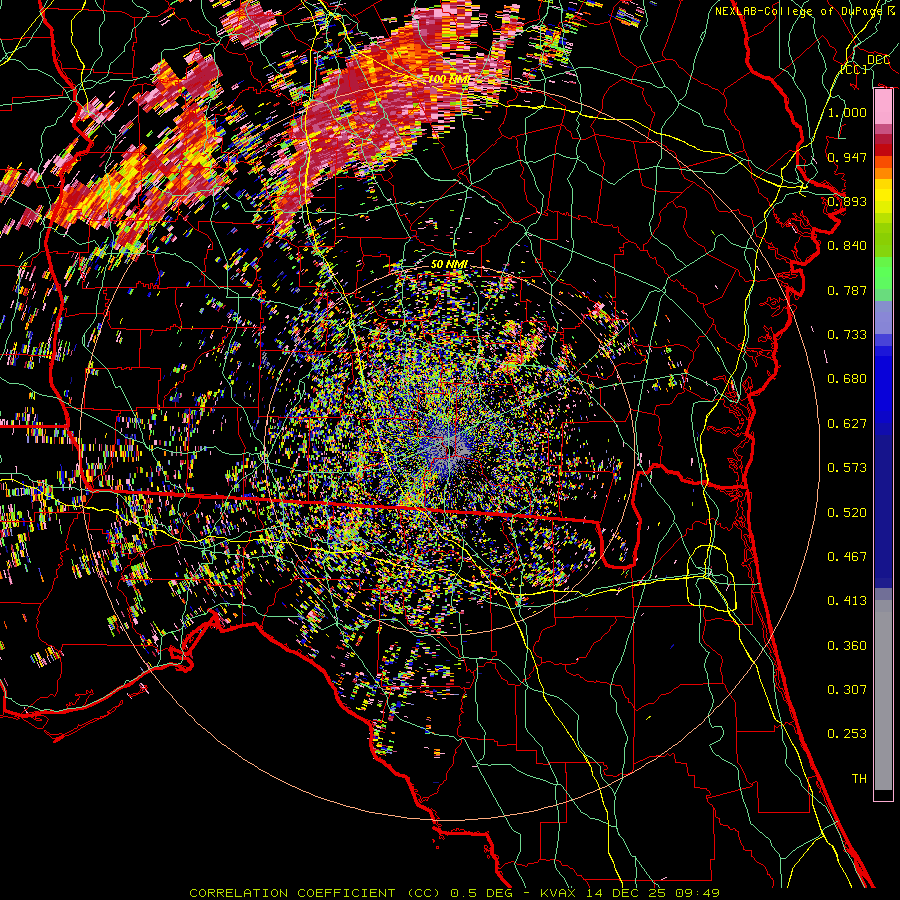
Task: Click the 0.787 legend value
Action: 847,290
